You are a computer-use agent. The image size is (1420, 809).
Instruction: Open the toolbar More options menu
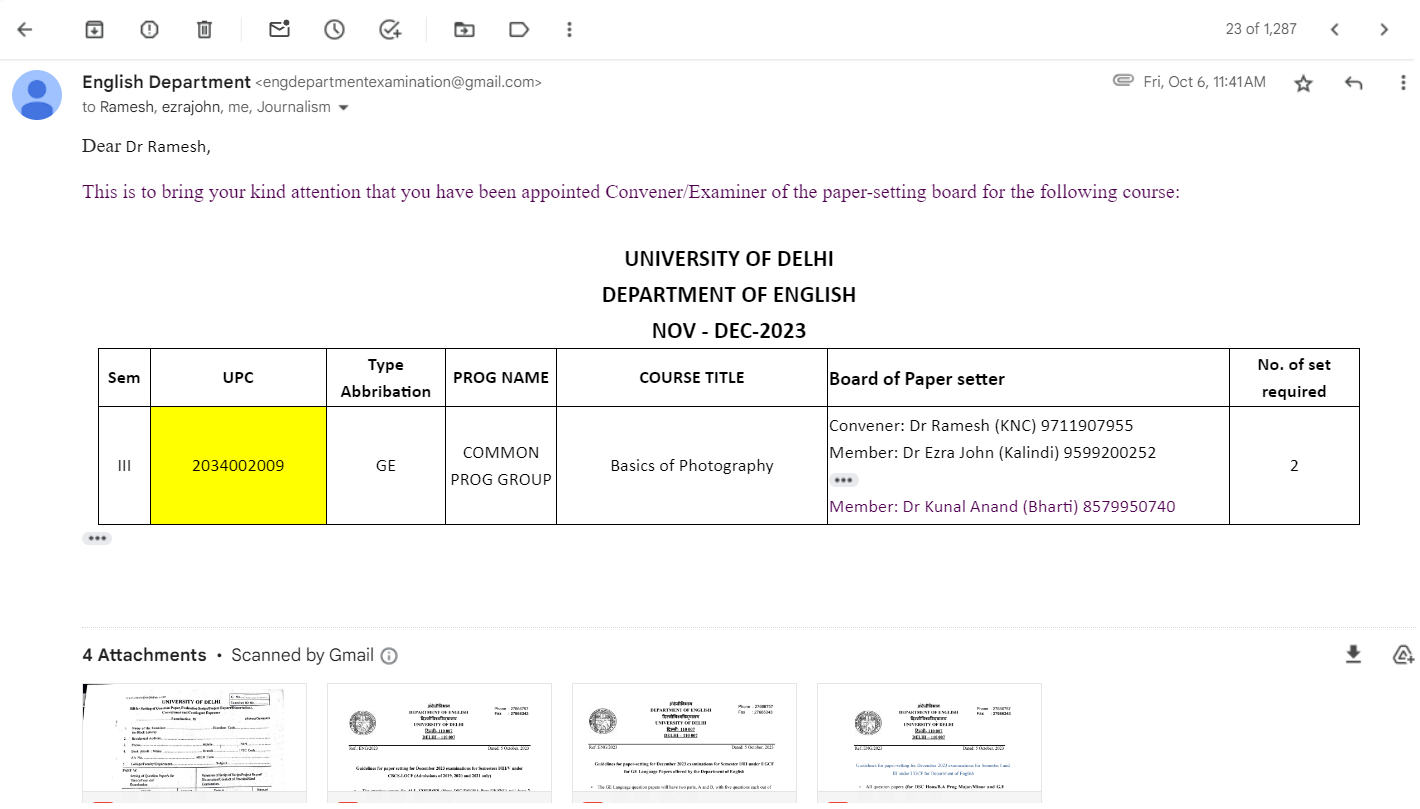(569, 29)
